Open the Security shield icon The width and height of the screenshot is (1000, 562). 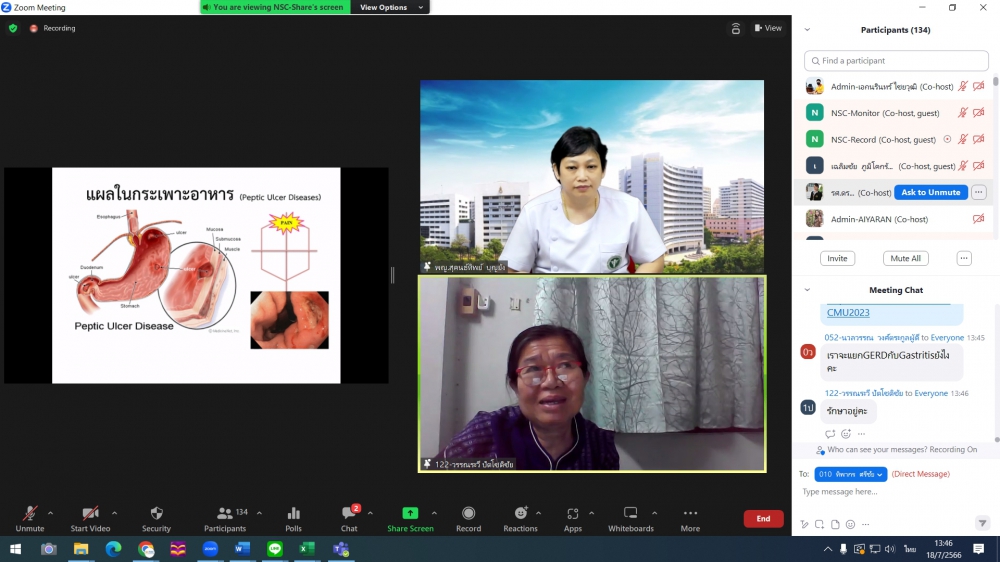[156, 514]
